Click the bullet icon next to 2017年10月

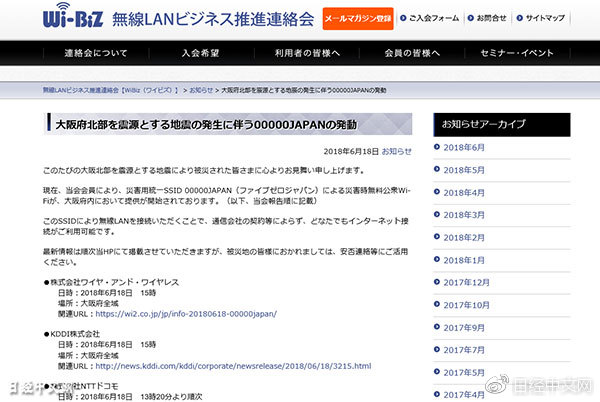(437, 304)
